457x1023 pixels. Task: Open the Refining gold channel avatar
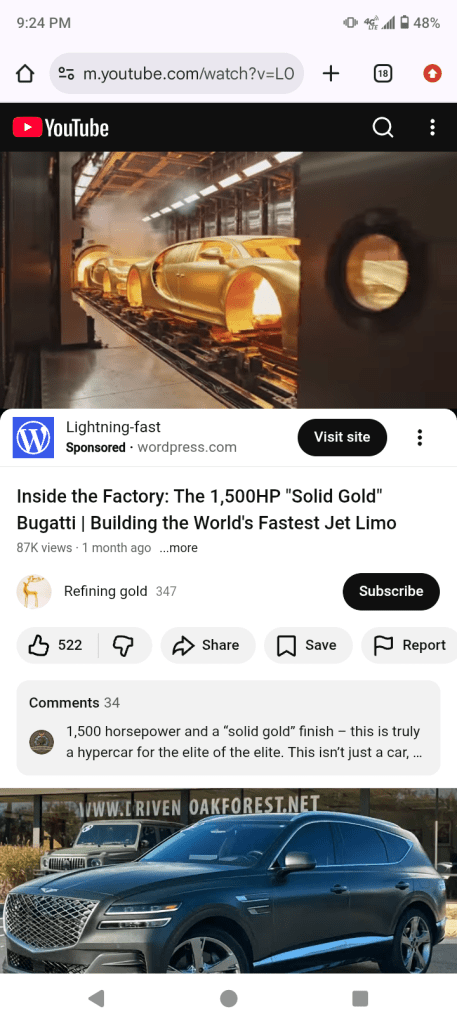(33, 591)
